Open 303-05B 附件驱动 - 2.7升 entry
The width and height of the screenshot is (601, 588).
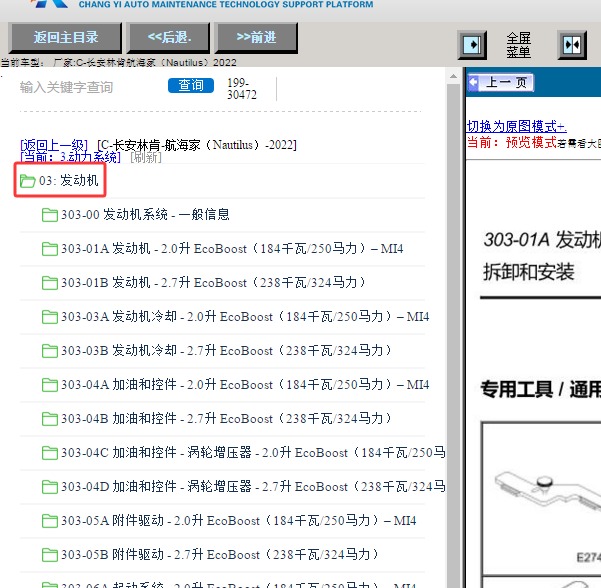pos(220,555)
